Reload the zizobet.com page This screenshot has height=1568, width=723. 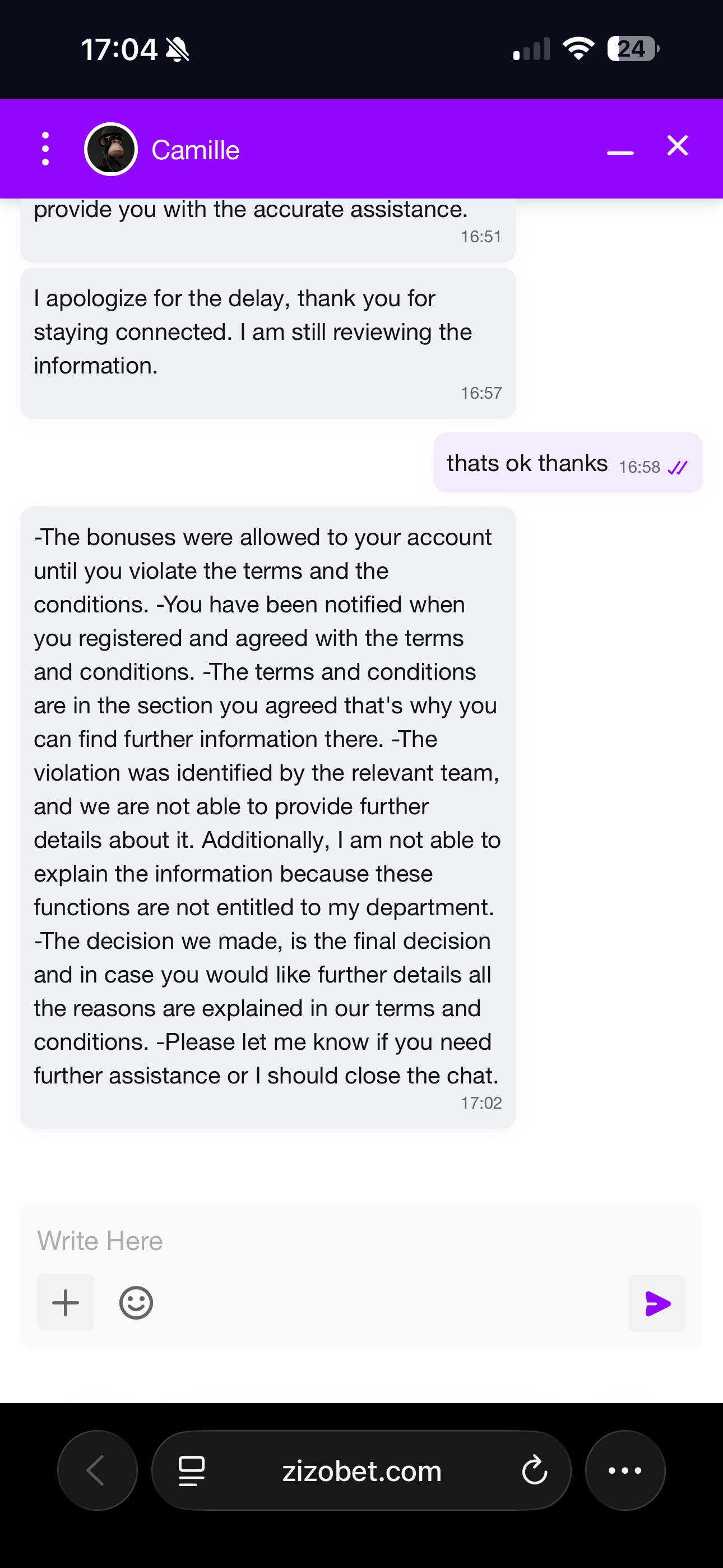(534, 1470)
